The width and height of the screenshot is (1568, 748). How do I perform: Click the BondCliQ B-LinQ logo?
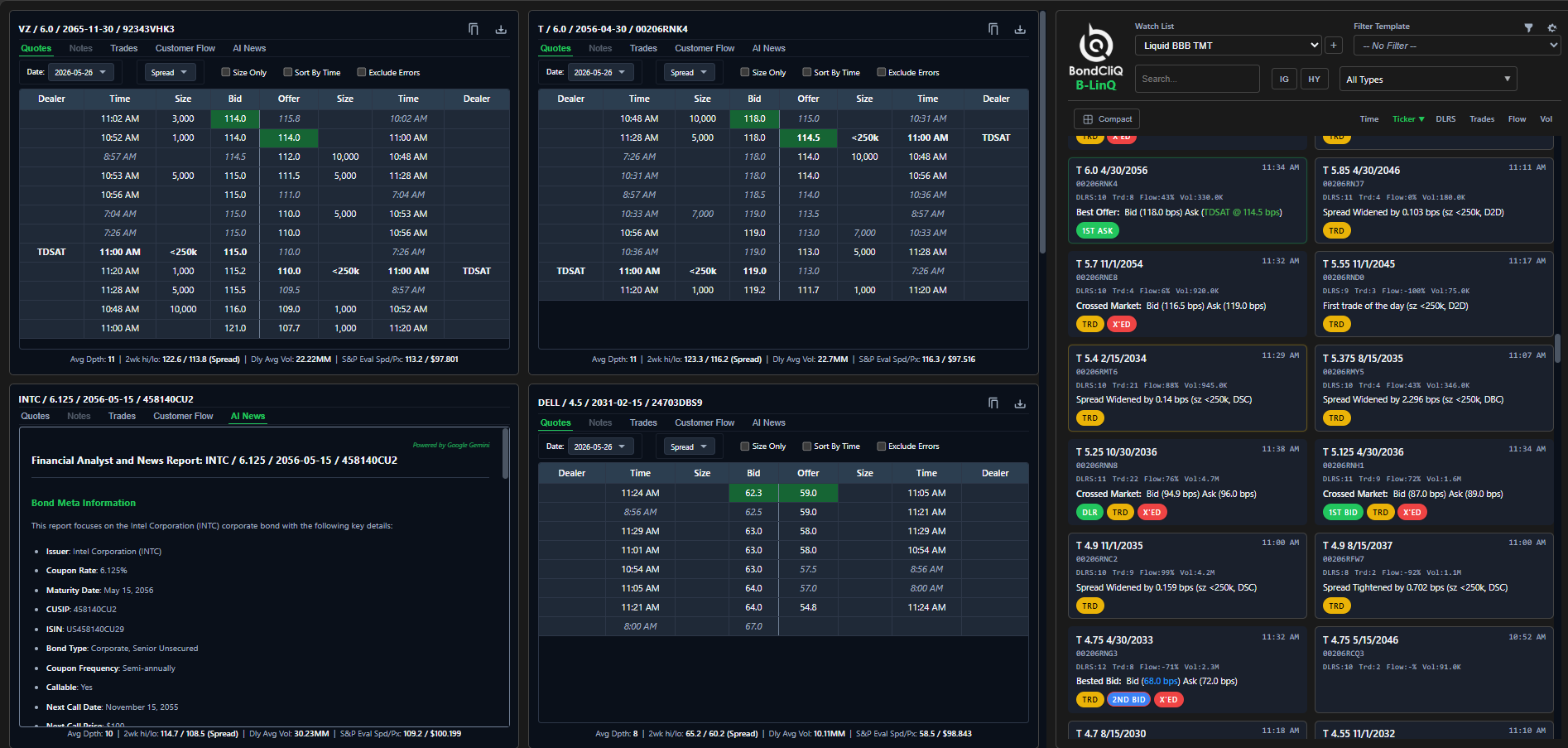click(x=1095, y=56)
